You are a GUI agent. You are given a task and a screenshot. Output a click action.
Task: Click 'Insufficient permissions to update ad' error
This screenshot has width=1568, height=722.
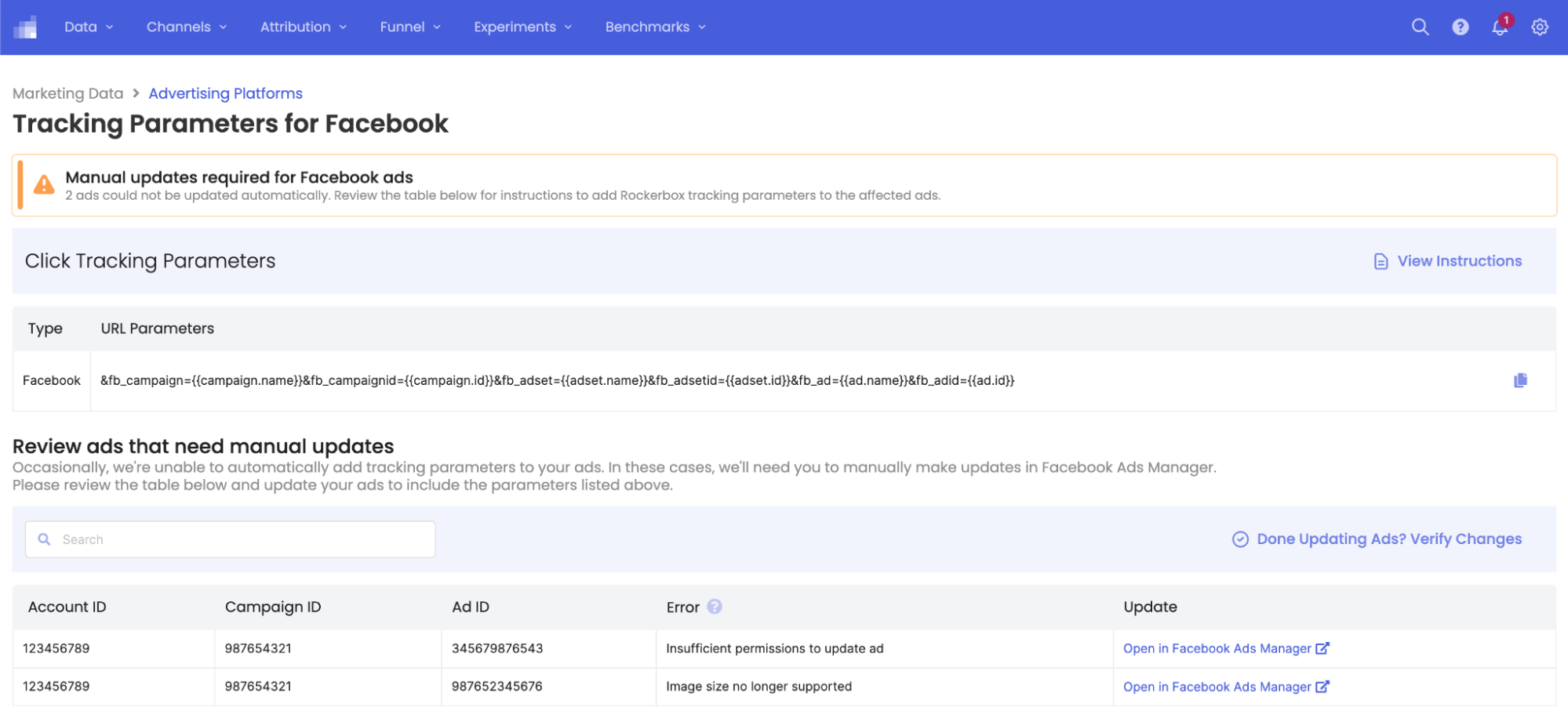click(x=775, y=648)
